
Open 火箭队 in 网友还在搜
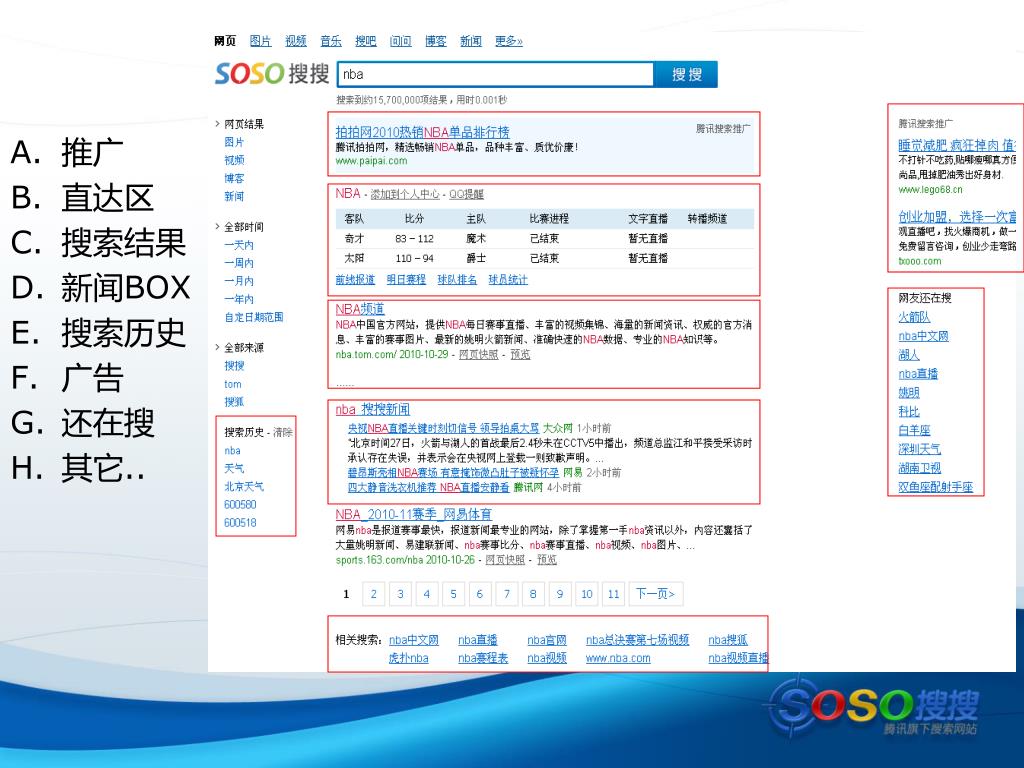click(914, 317)
